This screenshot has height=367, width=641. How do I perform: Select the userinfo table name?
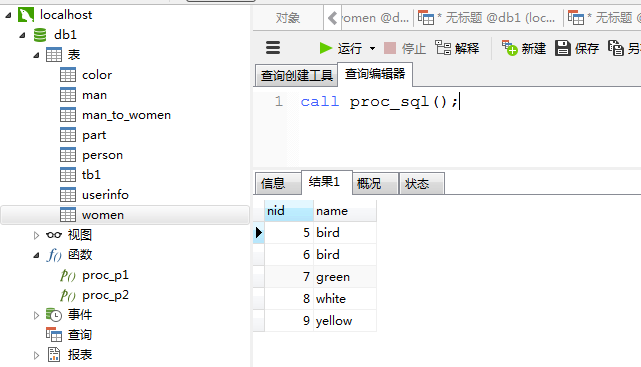pos(105,195)
